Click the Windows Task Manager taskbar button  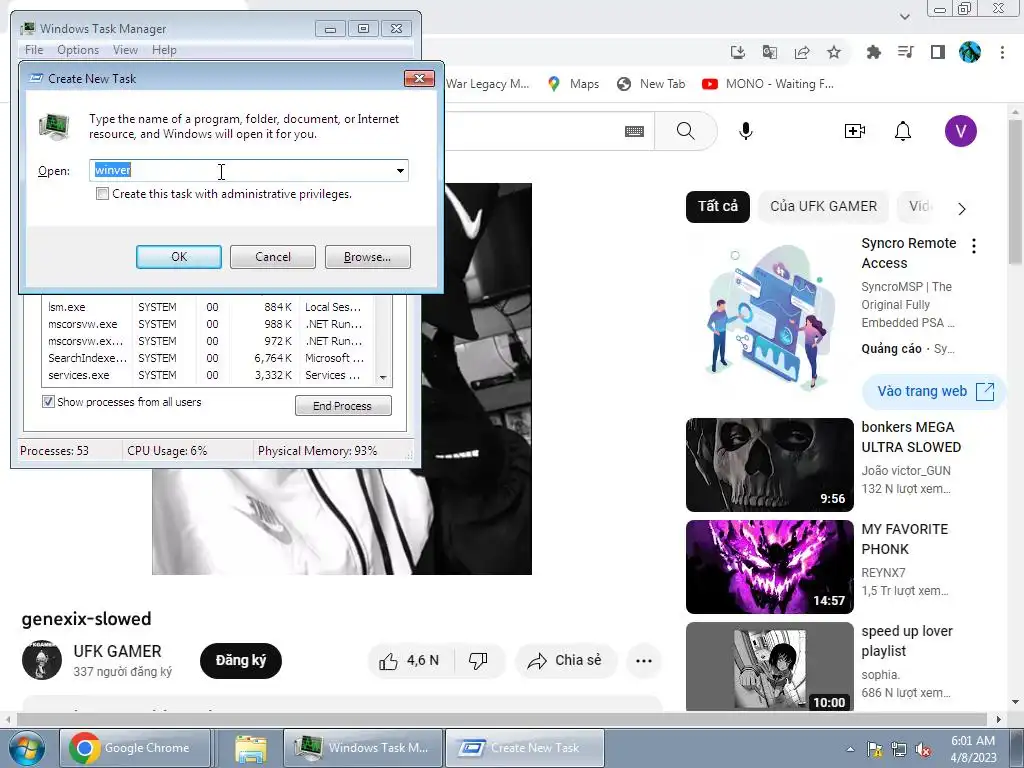pos(363,748)
